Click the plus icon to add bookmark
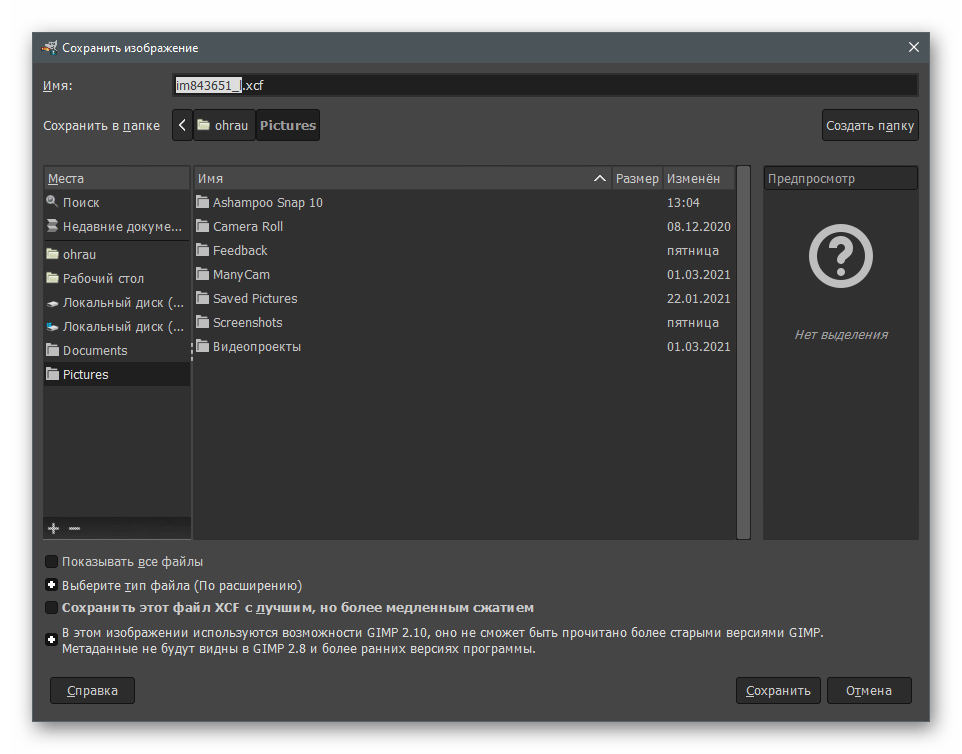The width and height of the screenshot is (962, 754). (x=54, y=528)
